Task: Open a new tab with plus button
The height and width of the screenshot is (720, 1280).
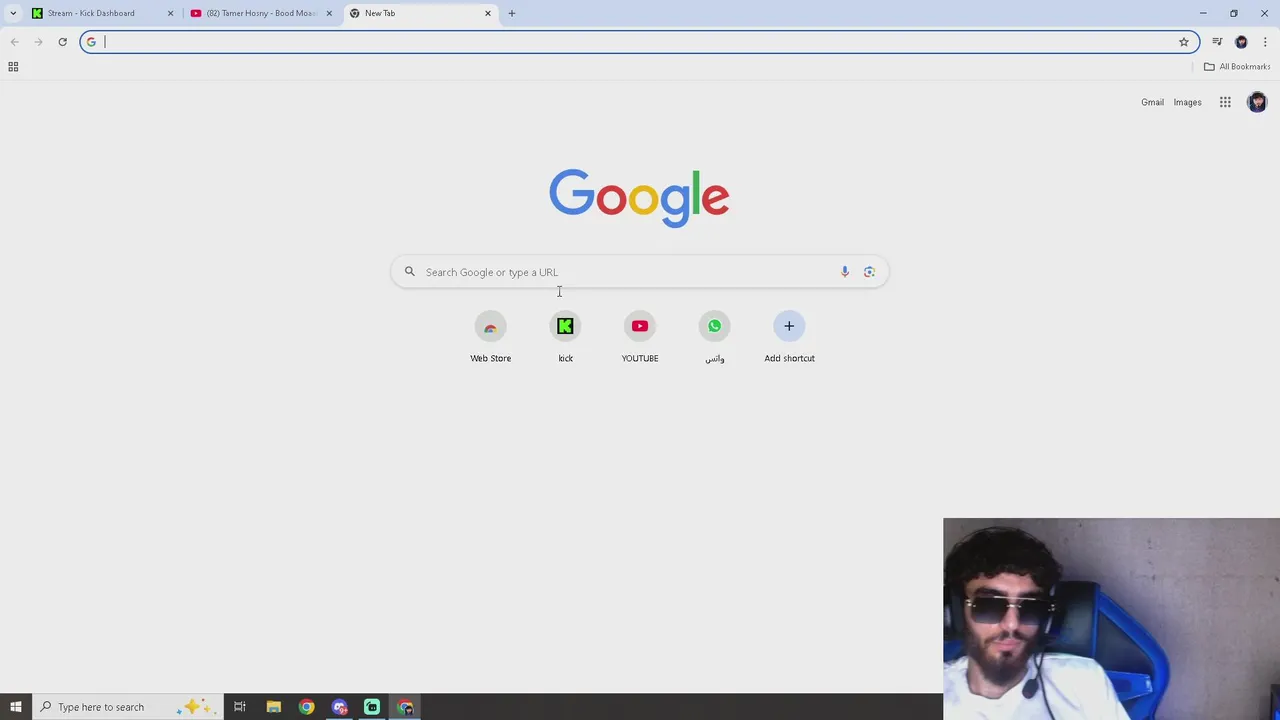Action: point(512,13)
